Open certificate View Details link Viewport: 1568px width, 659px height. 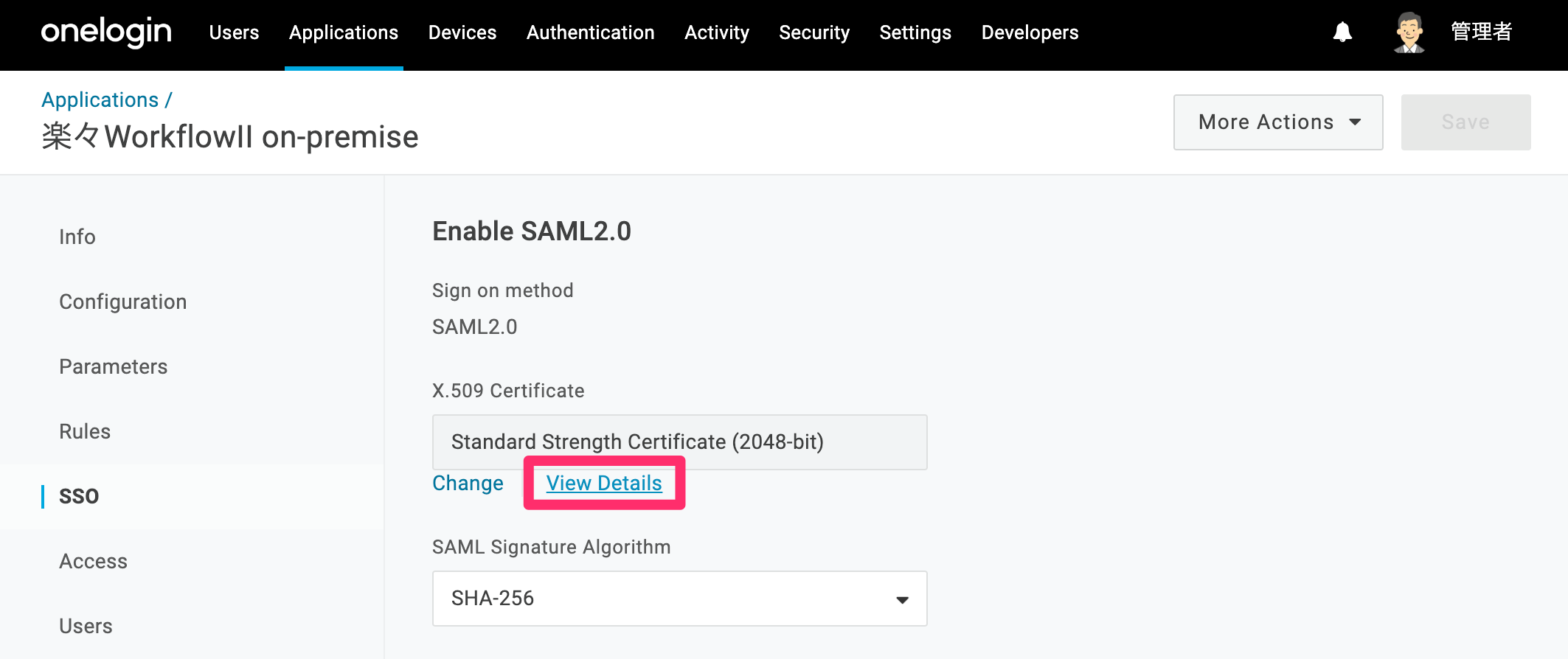(x=604, y=483)
